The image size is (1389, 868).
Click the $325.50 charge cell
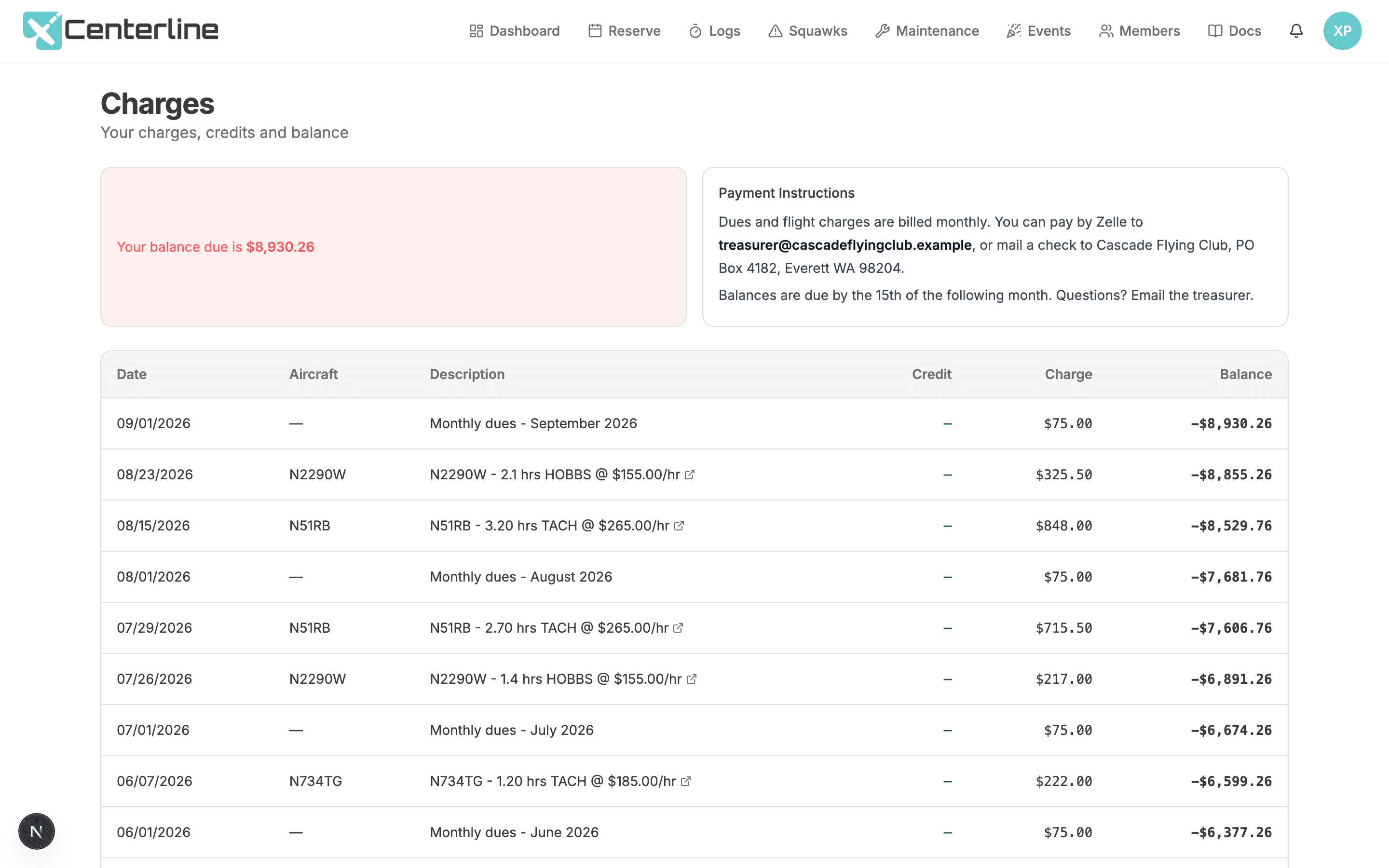point(1063,475)
